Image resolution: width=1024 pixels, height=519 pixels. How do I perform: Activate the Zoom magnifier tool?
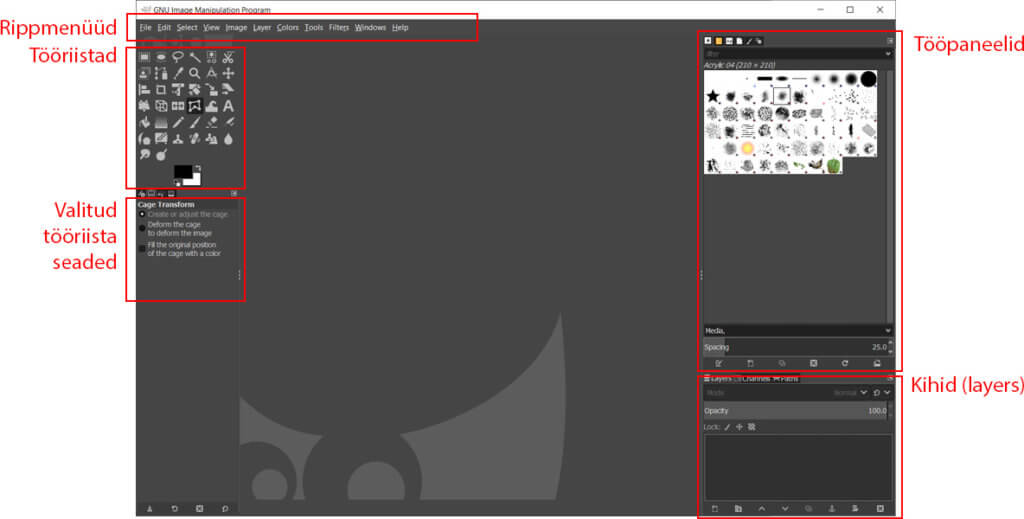pos(195,73)
